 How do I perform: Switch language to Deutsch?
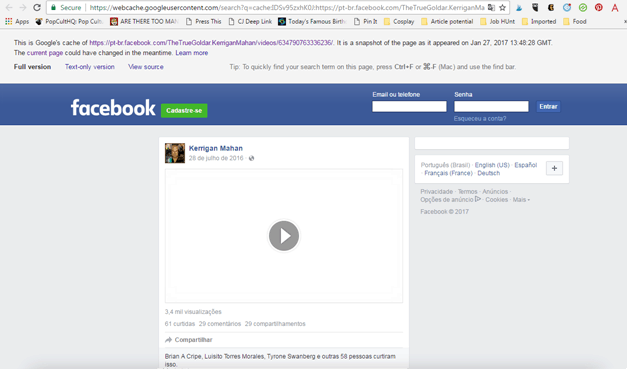[489, 173]
